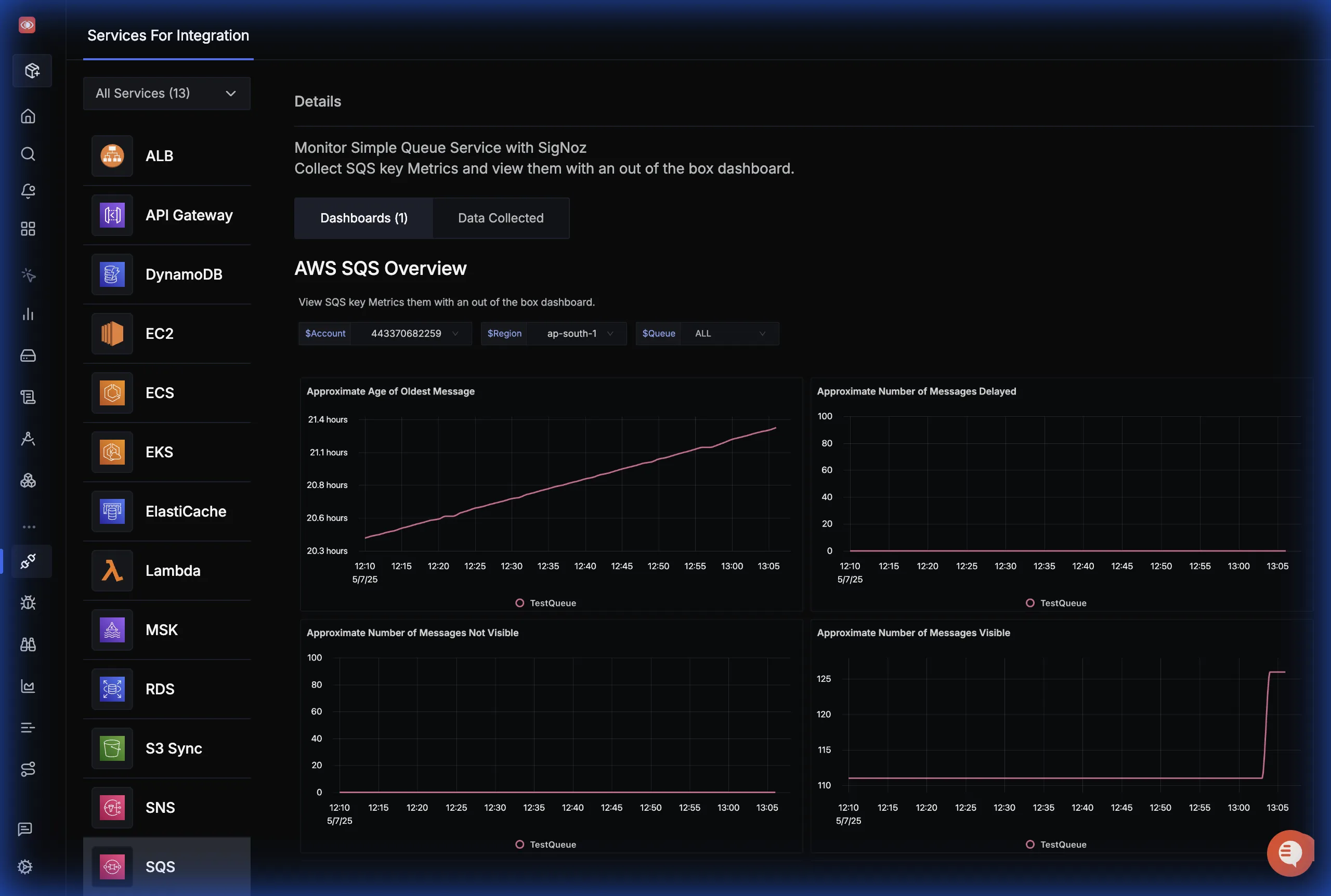Open Alerts bell icon in sidebar
The image size is (1331, 896).
coord(28,191)
